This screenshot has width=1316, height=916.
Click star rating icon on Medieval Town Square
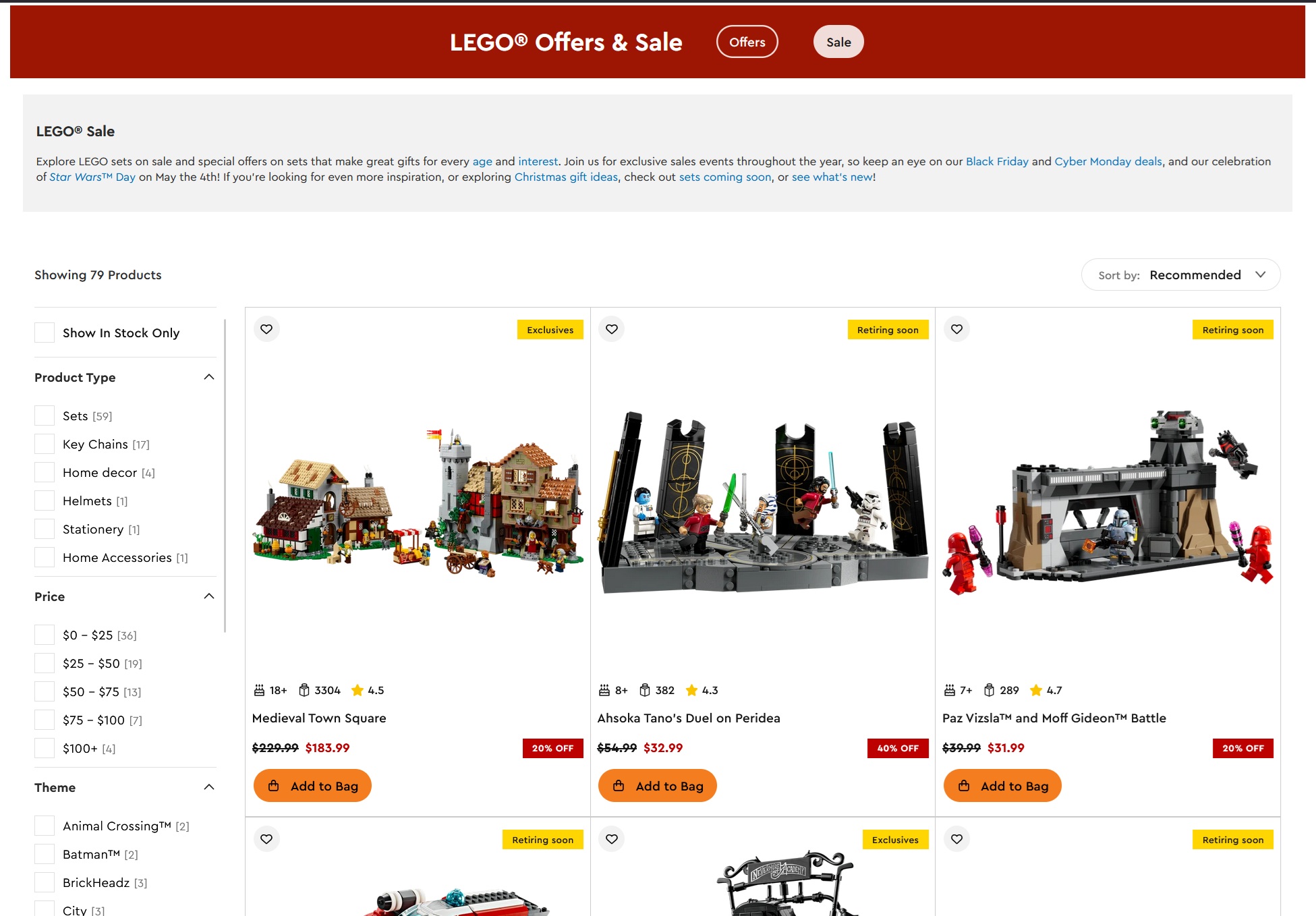pos(357,690)
